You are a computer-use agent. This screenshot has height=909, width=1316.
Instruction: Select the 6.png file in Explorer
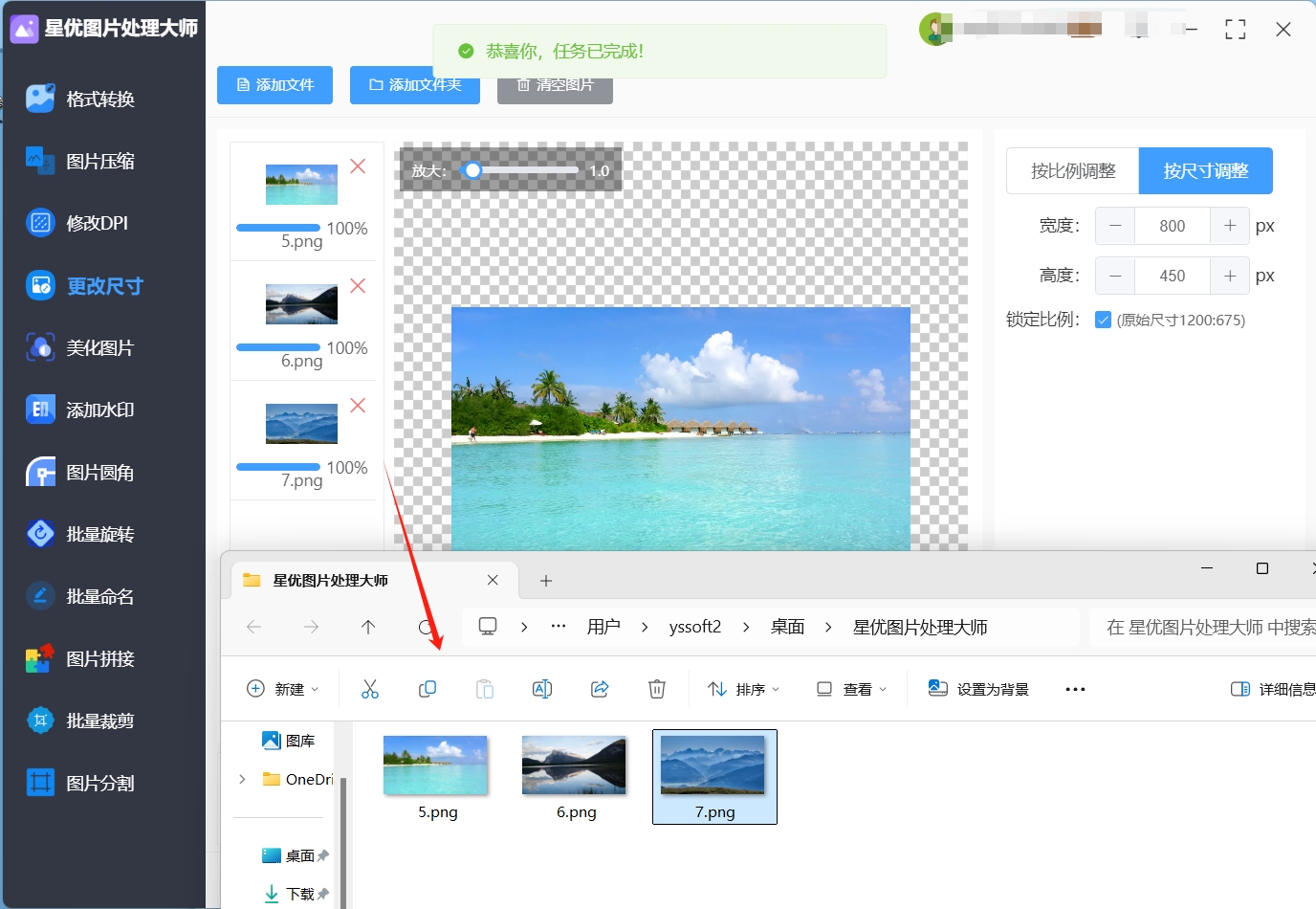pos(576,777)
